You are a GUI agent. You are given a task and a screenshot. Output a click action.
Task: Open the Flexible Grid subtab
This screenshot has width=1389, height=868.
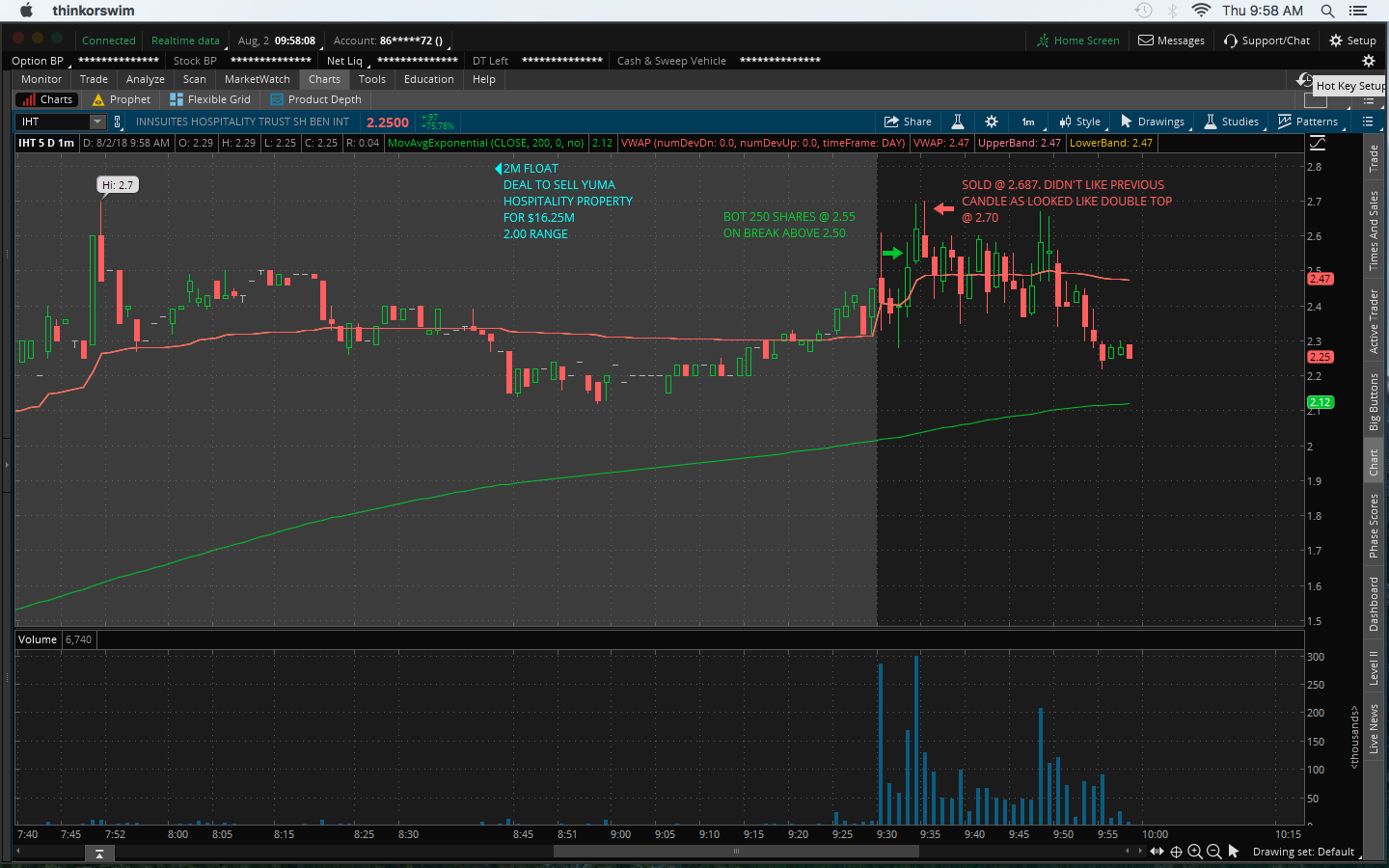coord(210,99)
